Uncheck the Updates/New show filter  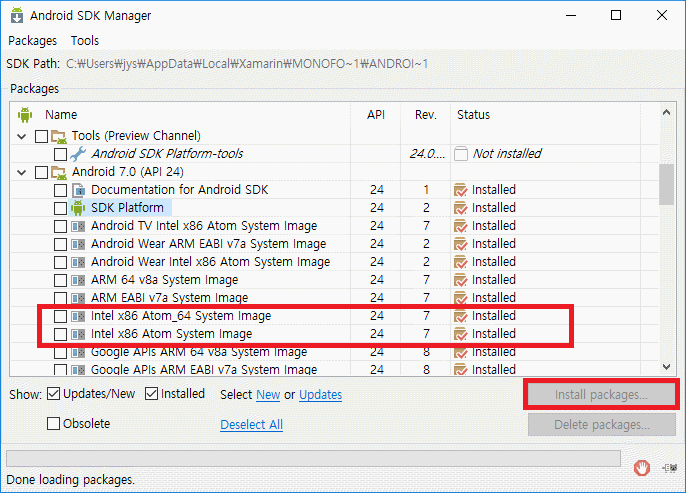pyautogui.click(x=53, y=394)
